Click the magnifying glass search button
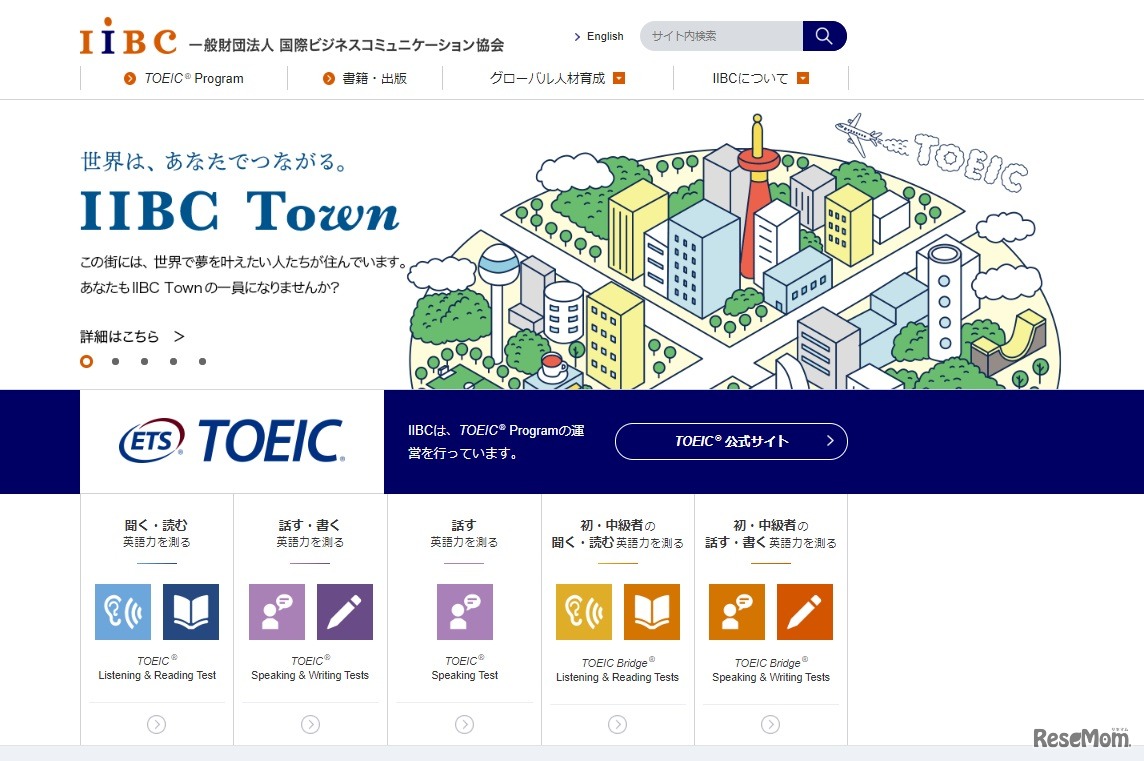The width and height of the screenshot is (1144, 761). [x=824, y=36]
